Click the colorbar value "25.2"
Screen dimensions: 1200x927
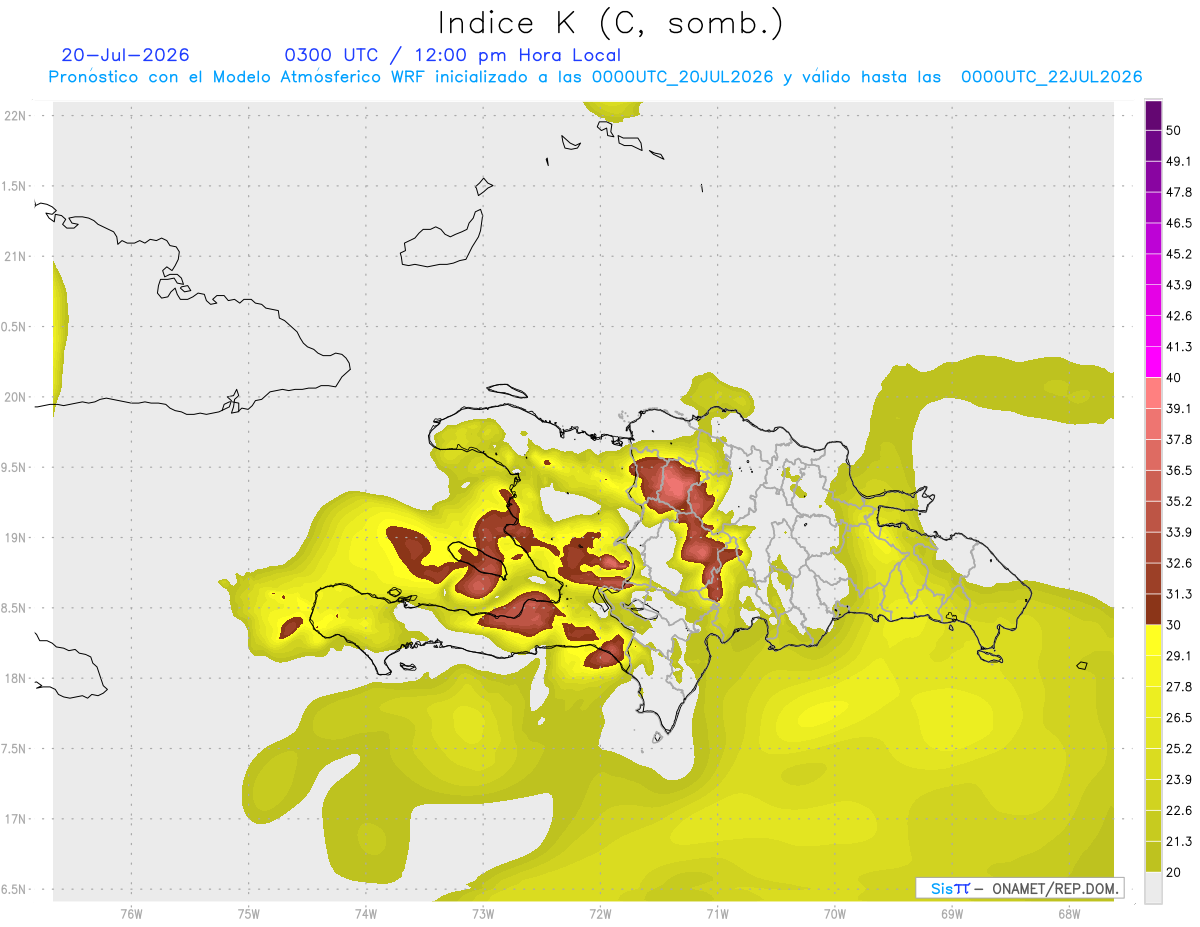point(1179,748)
